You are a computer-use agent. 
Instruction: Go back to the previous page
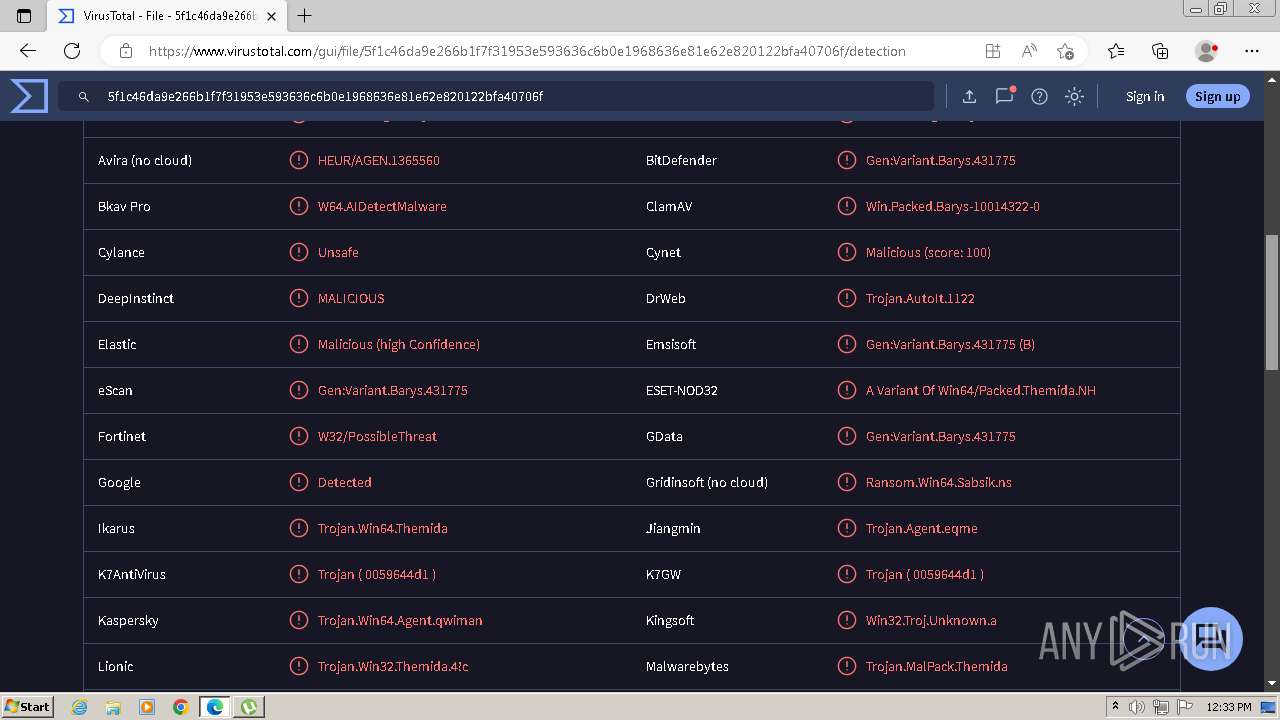click(28, 51)
